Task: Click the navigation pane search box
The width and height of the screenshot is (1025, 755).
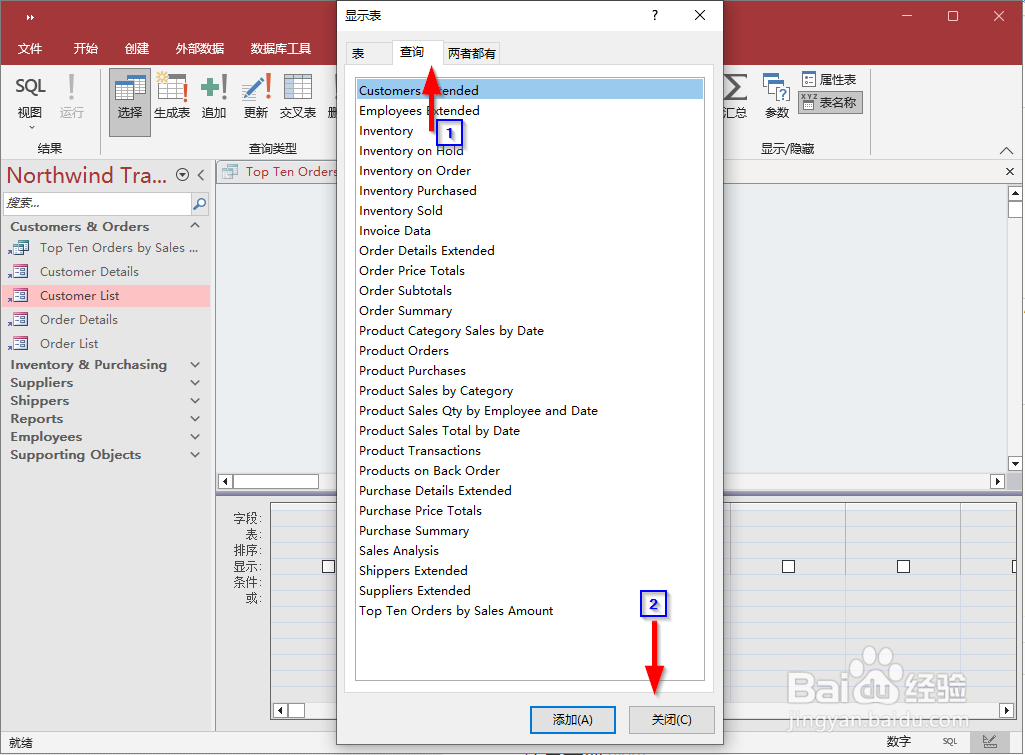Action: [97, 203]
